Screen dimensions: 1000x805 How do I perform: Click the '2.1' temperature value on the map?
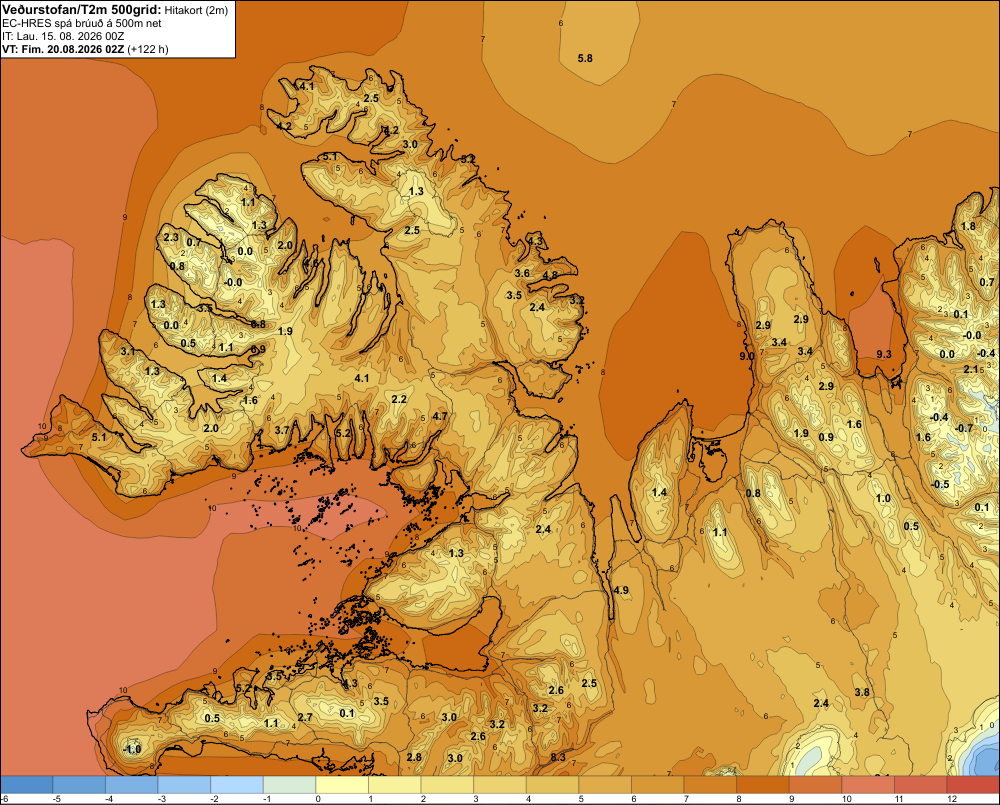[x=971, y=369]
